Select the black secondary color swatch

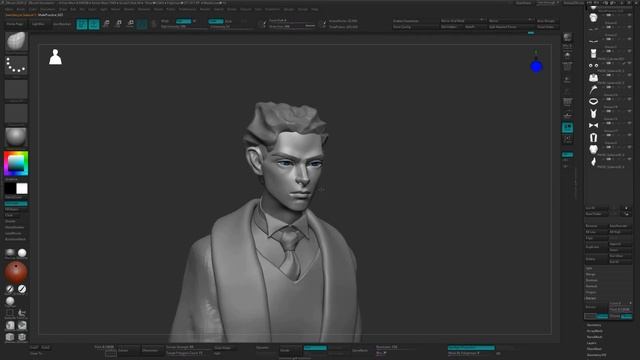[10, 188]
